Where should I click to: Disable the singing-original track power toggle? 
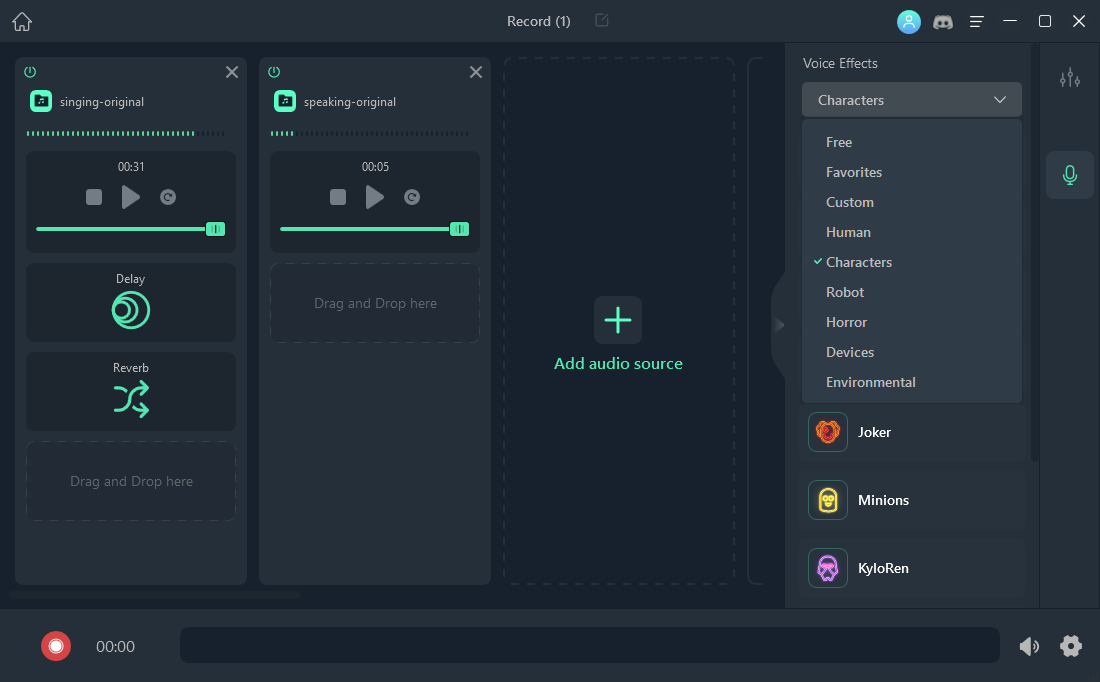tap(30, 71)
